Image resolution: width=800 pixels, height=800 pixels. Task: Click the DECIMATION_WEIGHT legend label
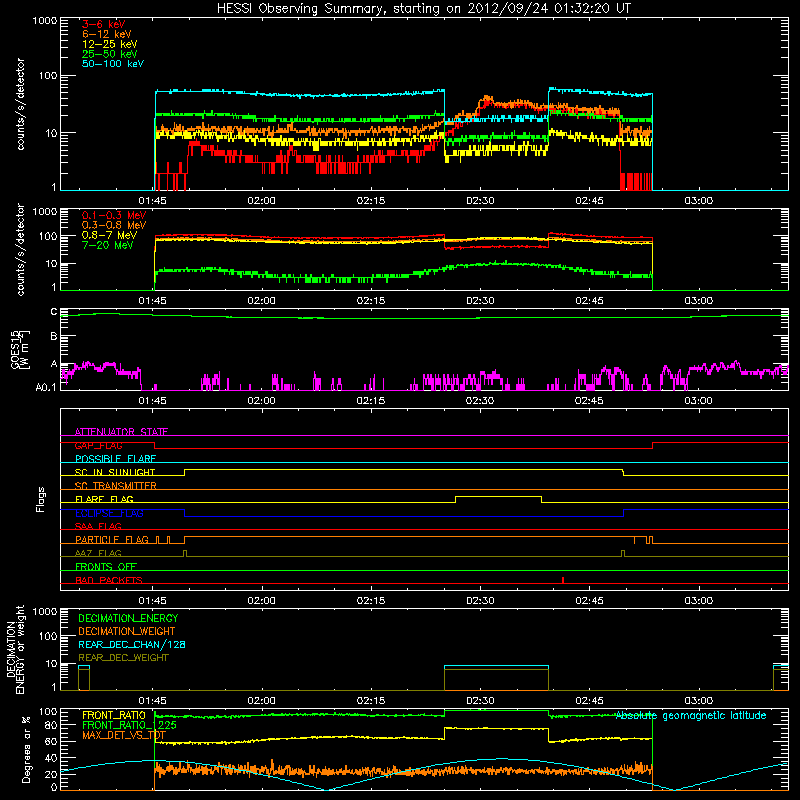coord(127,631)
